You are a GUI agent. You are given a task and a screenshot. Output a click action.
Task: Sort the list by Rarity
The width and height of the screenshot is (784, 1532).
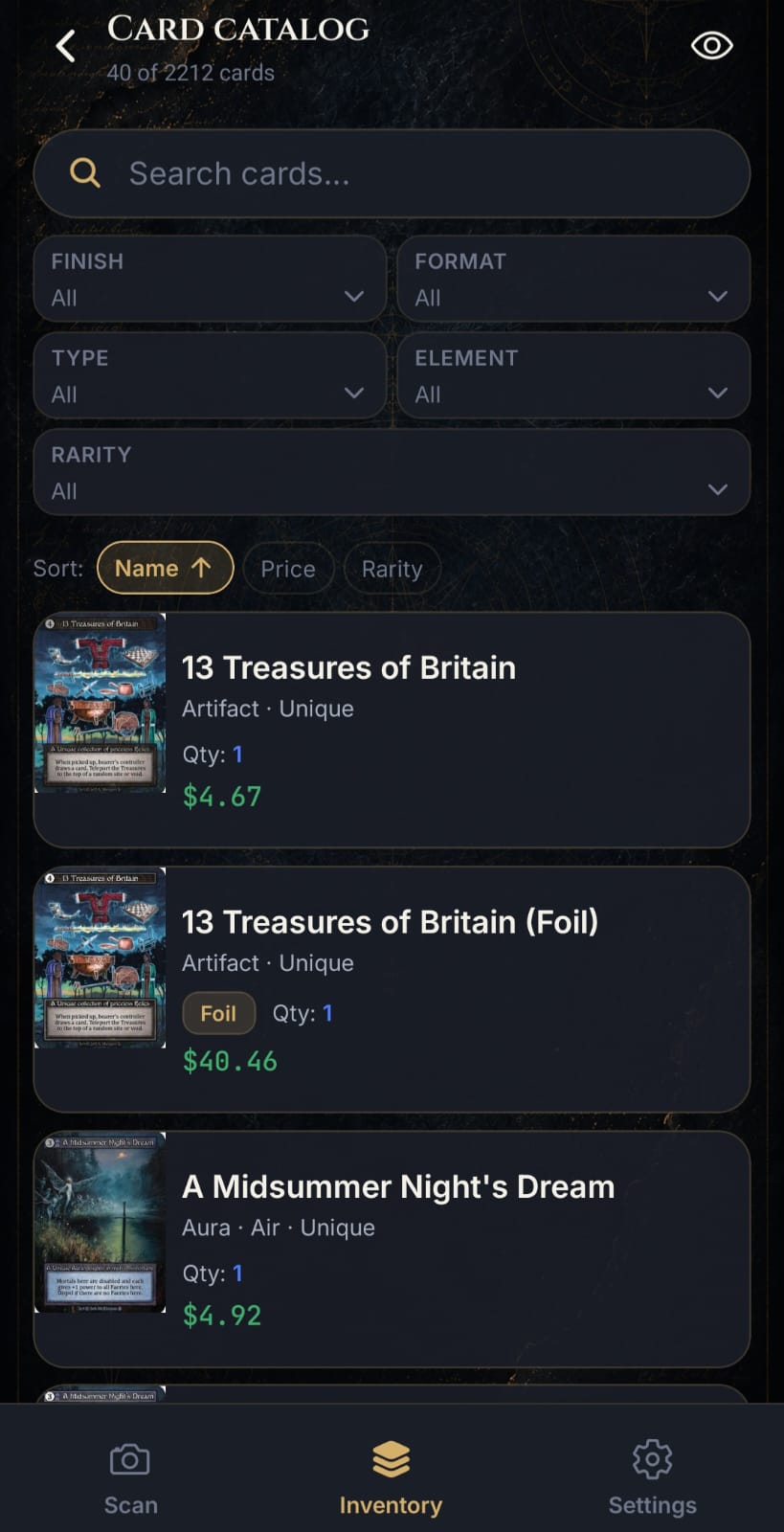[392, 569]
